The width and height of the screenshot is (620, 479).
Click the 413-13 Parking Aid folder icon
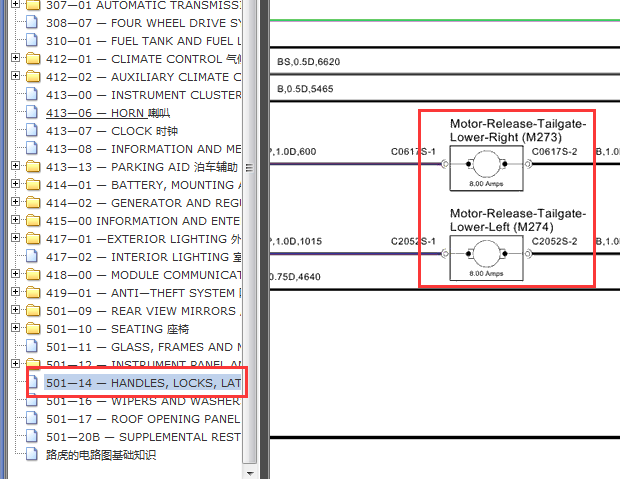33,167
